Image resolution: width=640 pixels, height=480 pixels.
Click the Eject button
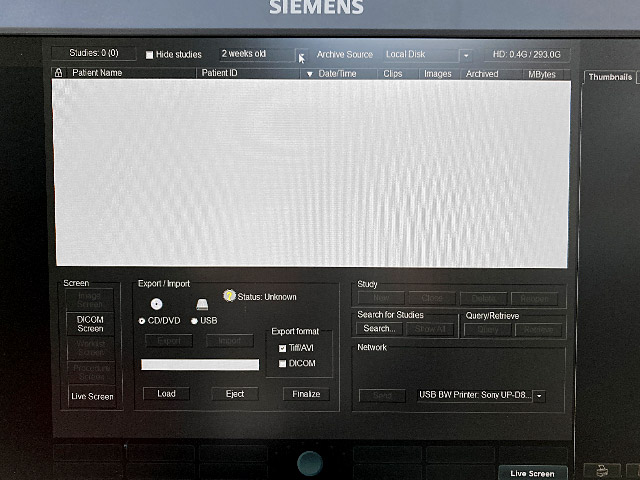[x=235, y=394]
